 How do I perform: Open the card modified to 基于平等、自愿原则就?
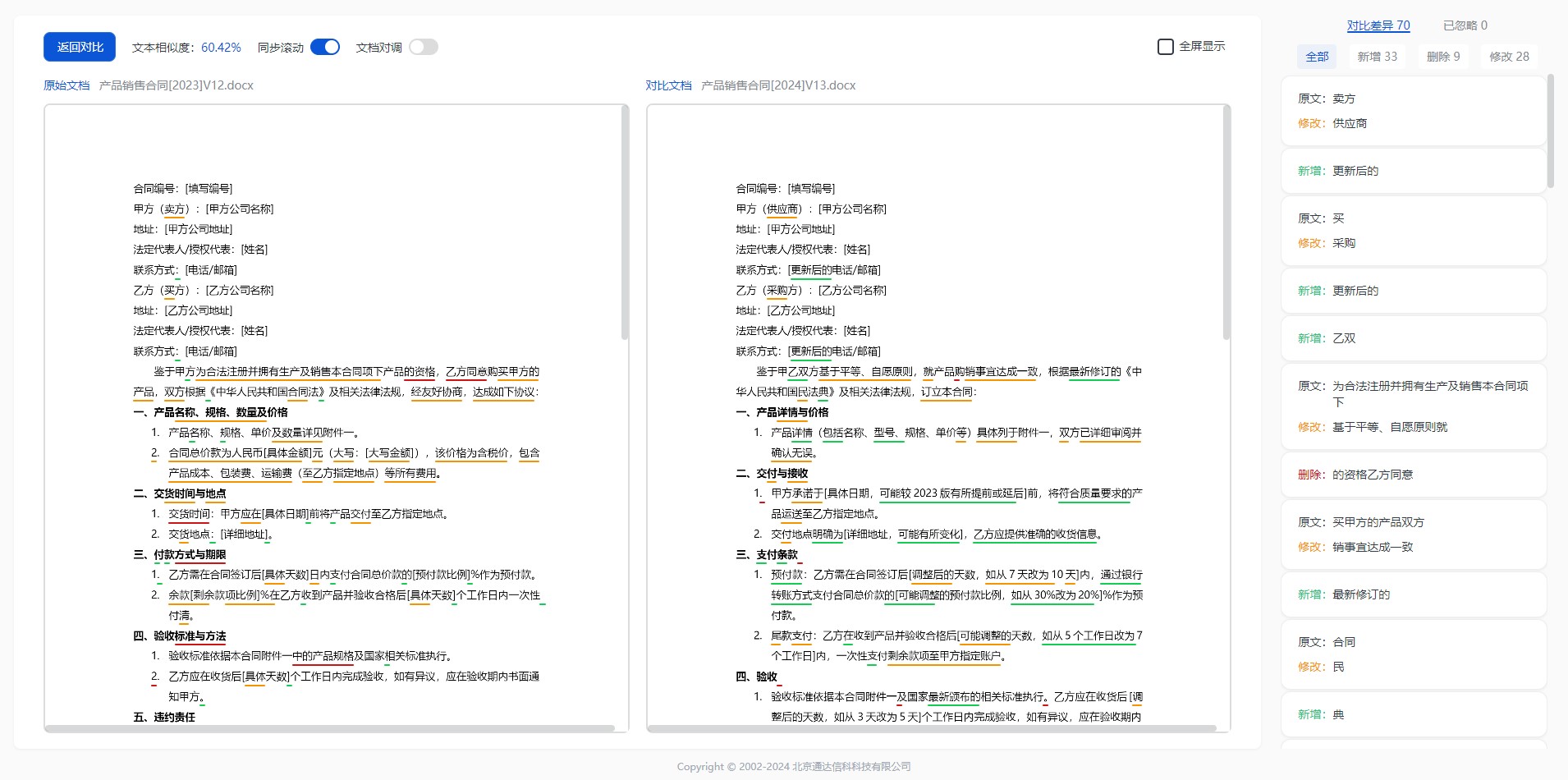point(1413,406)
